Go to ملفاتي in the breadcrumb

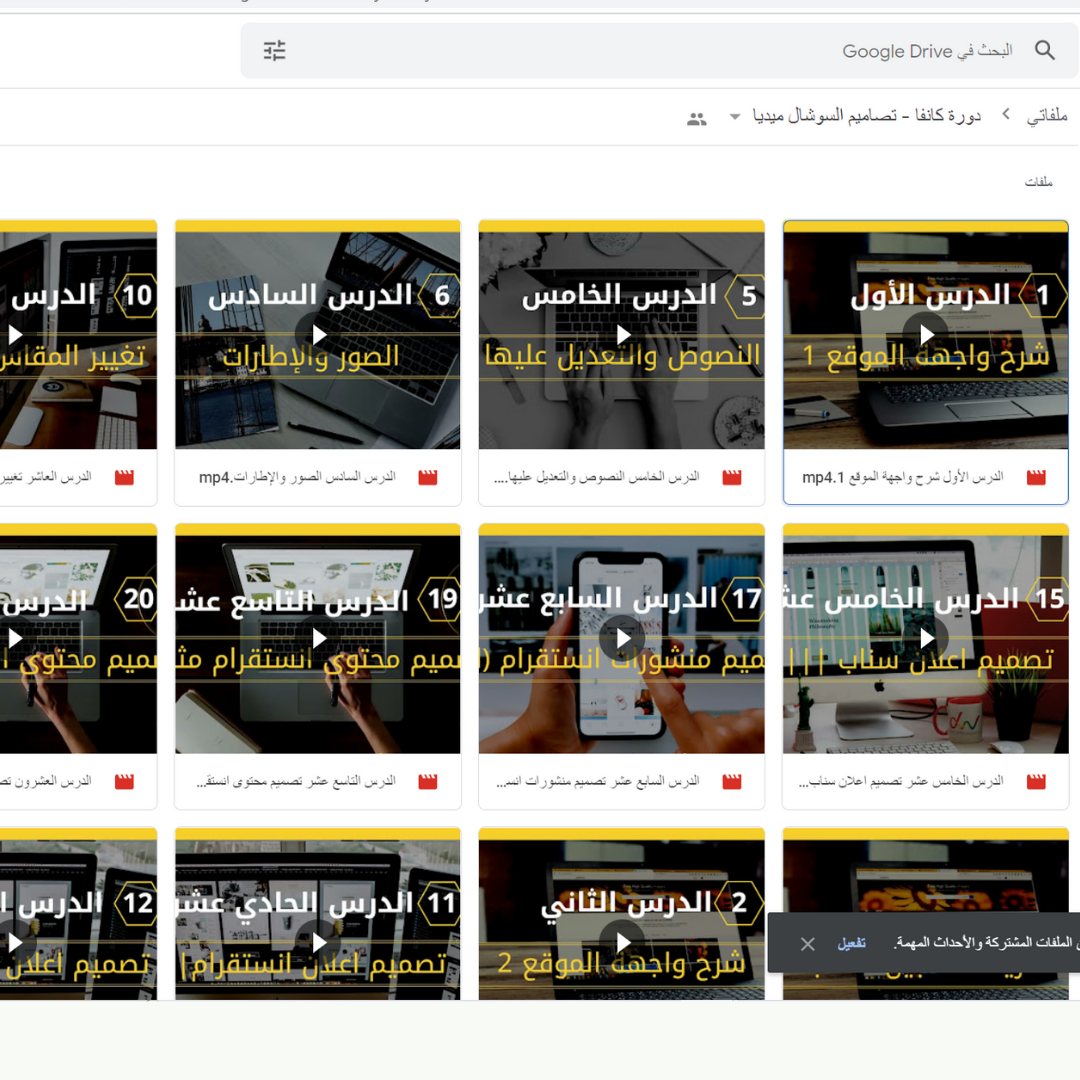(1047, 116)
